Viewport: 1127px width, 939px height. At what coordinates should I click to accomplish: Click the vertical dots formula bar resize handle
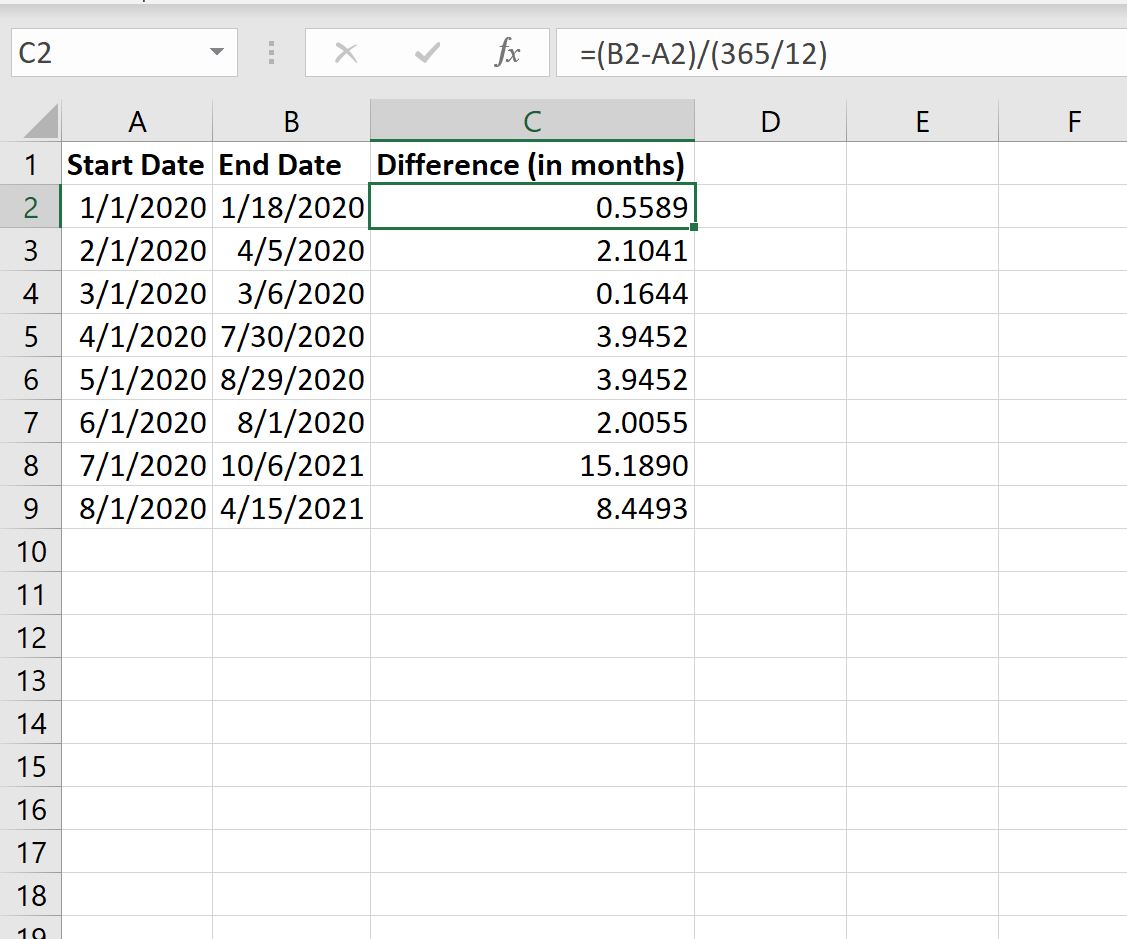[271, 54]
